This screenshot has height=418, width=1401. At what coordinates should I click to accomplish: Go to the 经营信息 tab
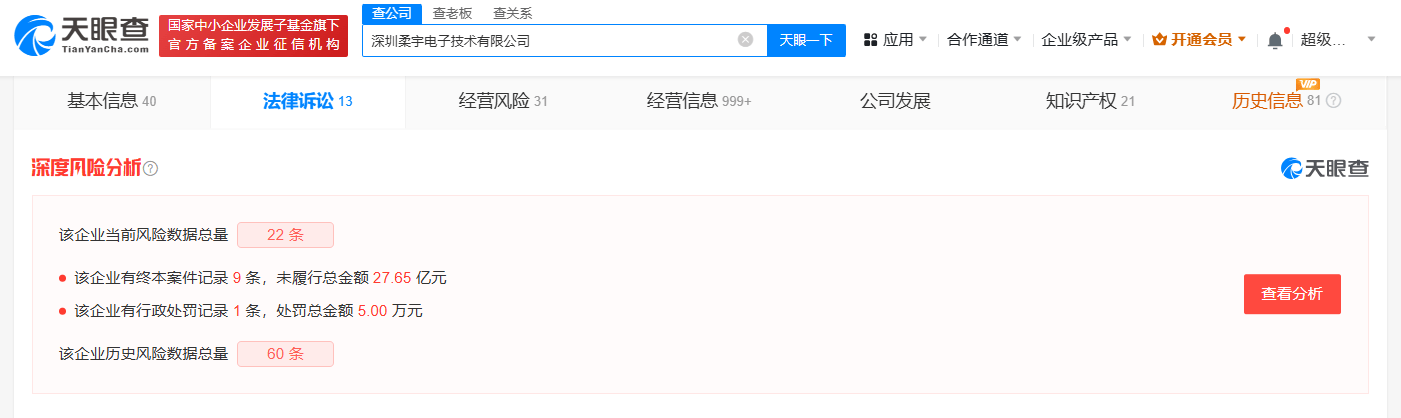click(699, 101)
